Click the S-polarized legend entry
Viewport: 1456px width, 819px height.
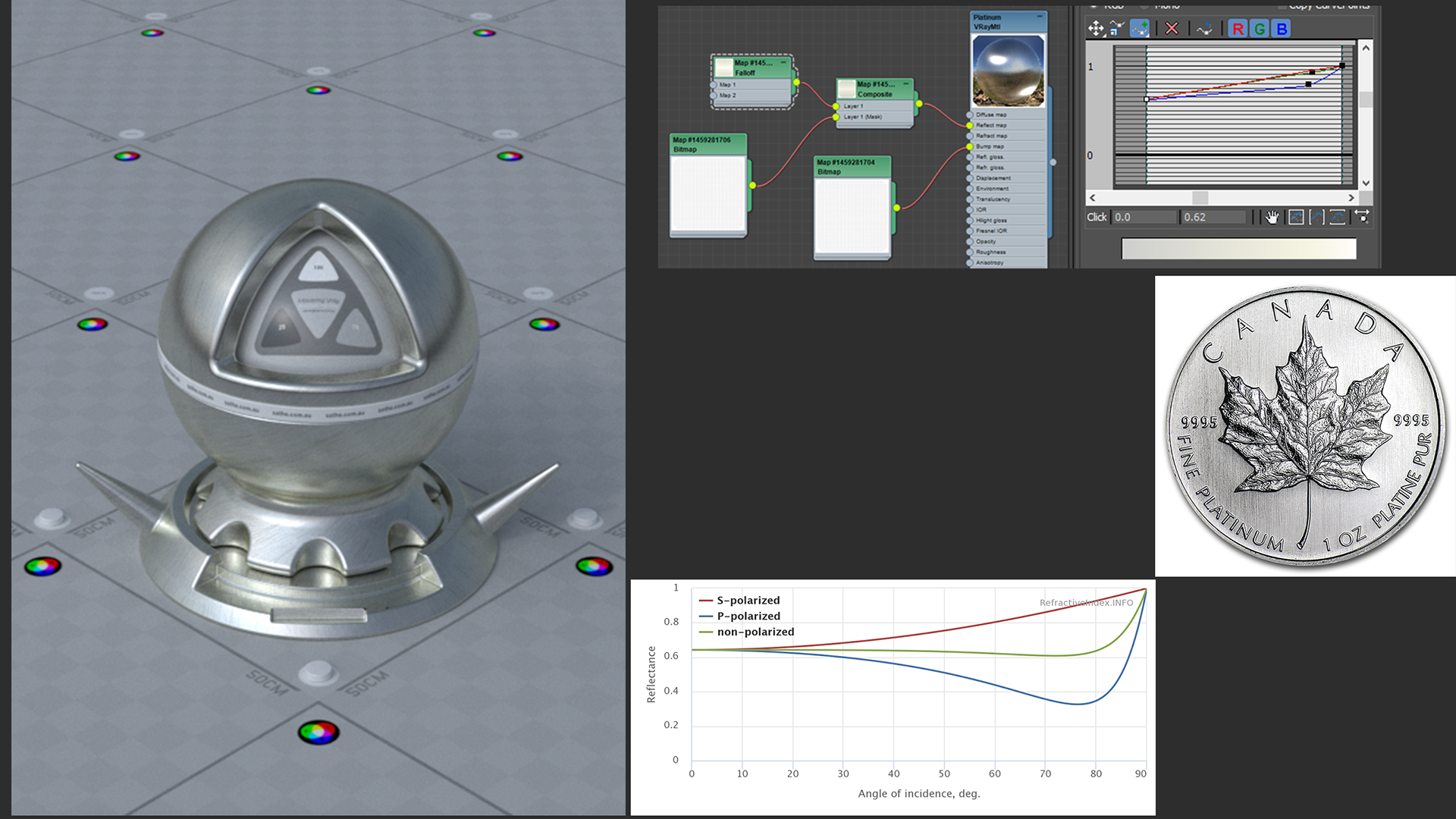(739, 601)
